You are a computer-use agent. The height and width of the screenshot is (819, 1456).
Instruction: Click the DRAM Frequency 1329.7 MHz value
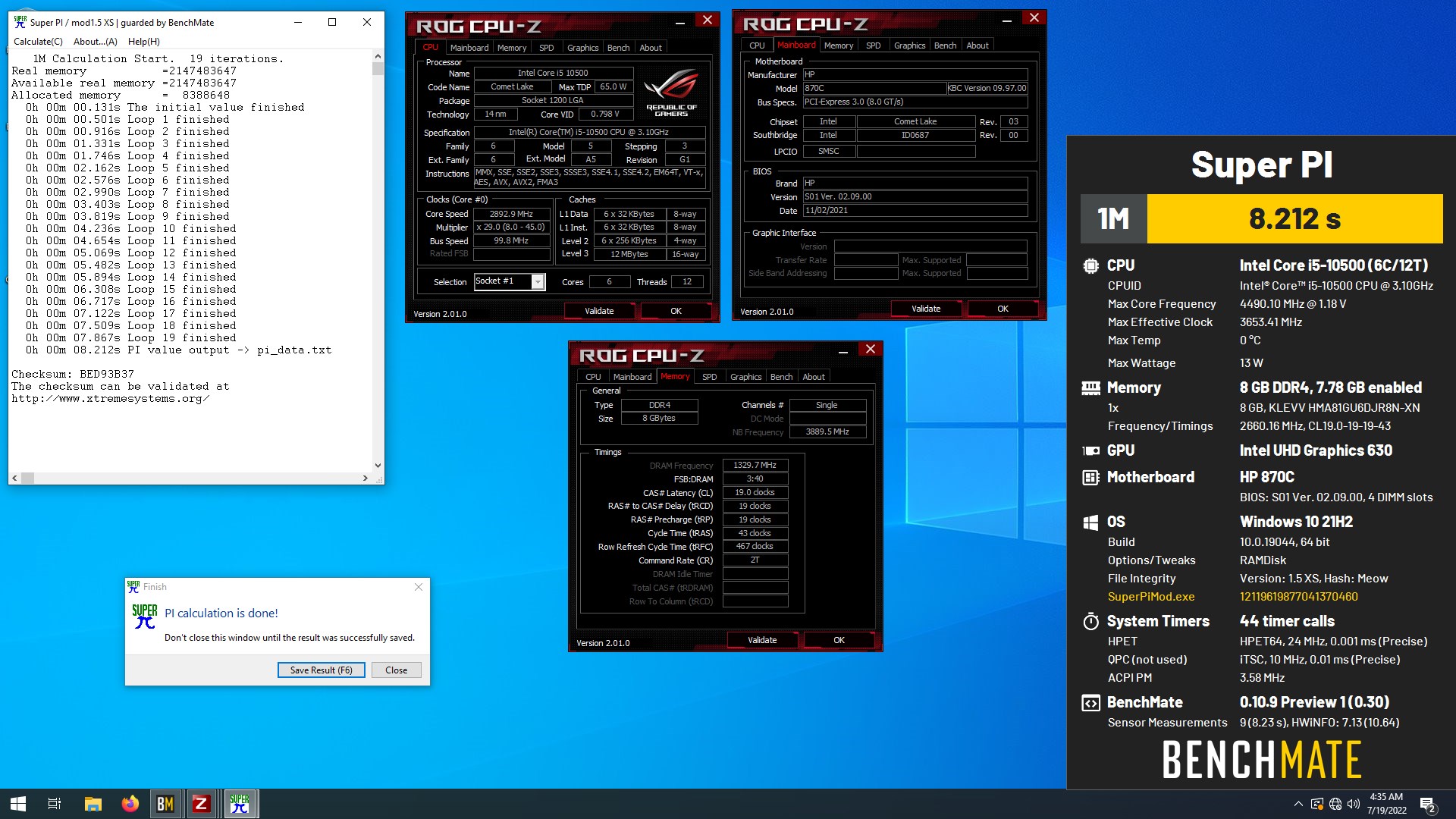tap(755, 465)
